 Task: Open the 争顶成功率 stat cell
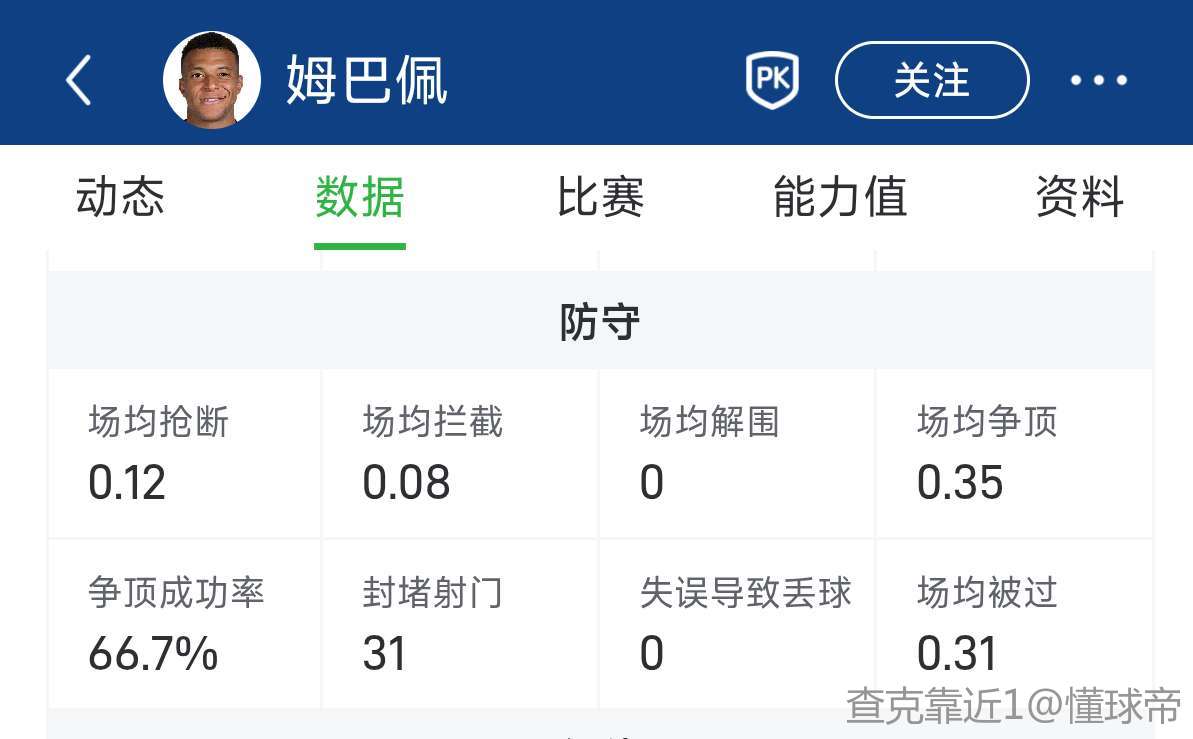point(185,624)
